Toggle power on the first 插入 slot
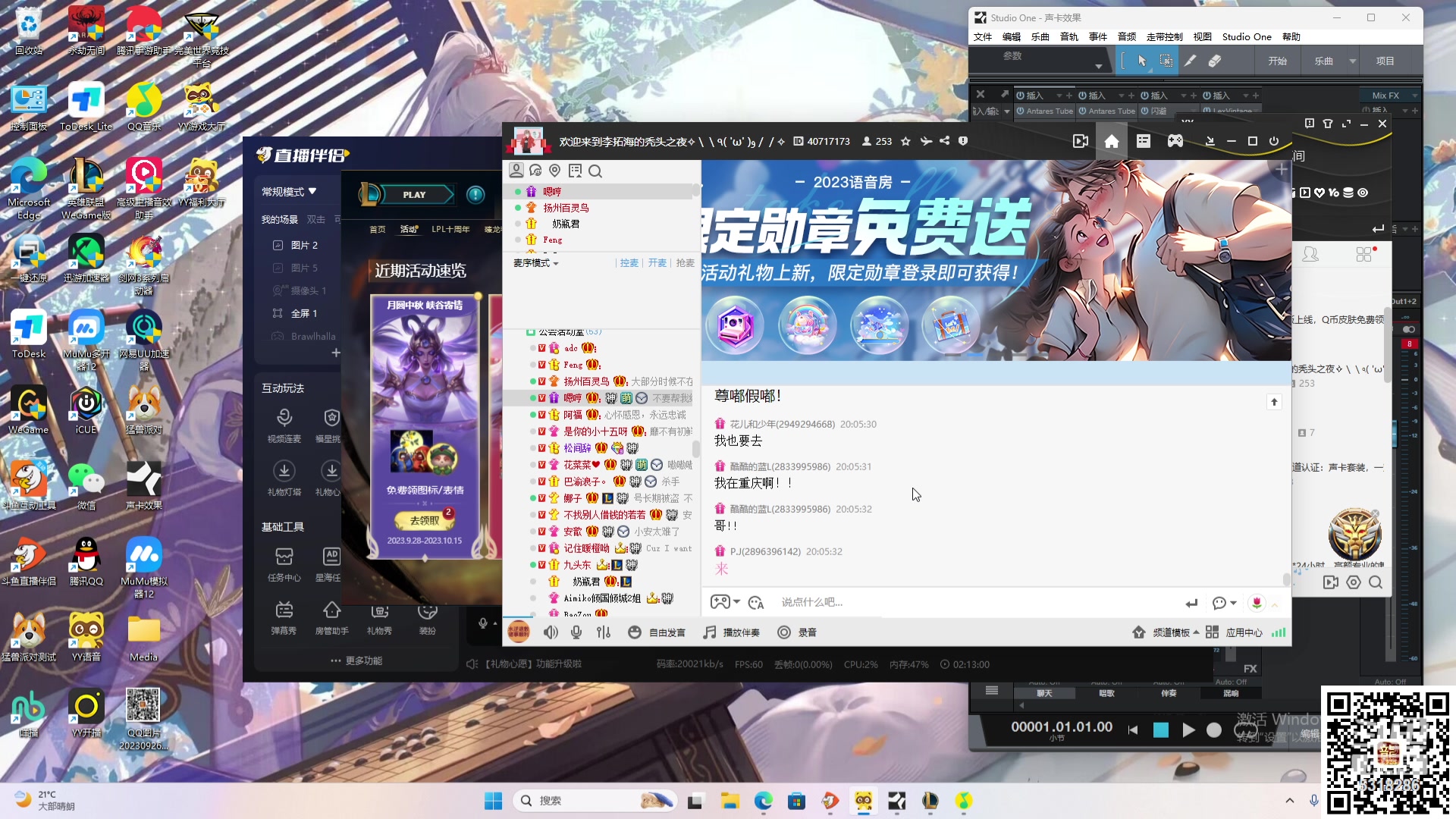 pos(1020,96)
